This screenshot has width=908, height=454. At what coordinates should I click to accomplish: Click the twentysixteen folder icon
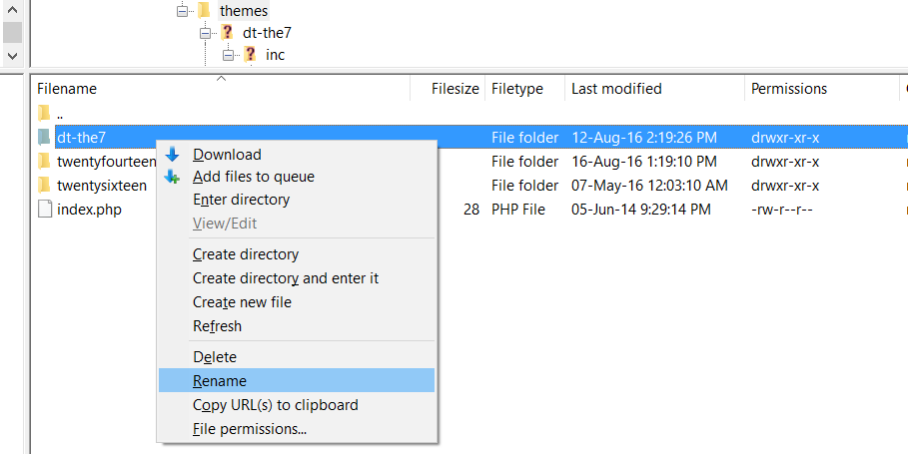coord(44,185)
